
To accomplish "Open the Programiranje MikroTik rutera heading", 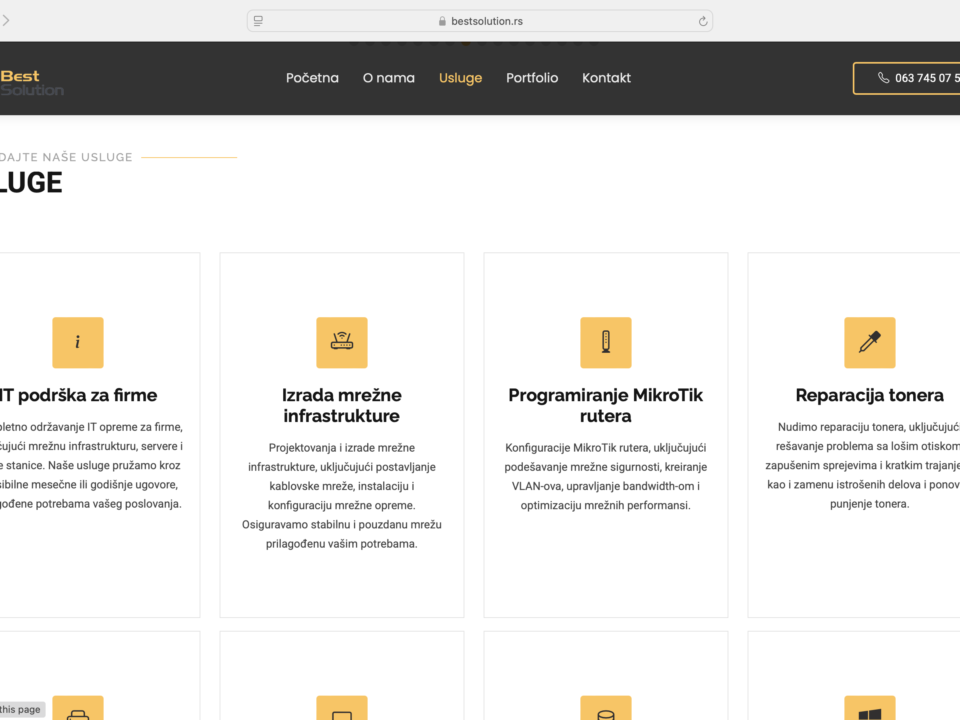I will click(x=606, y=405).
